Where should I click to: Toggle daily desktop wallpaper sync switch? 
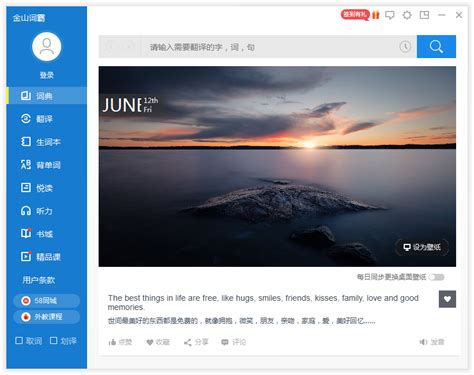(x=436, y=277)
